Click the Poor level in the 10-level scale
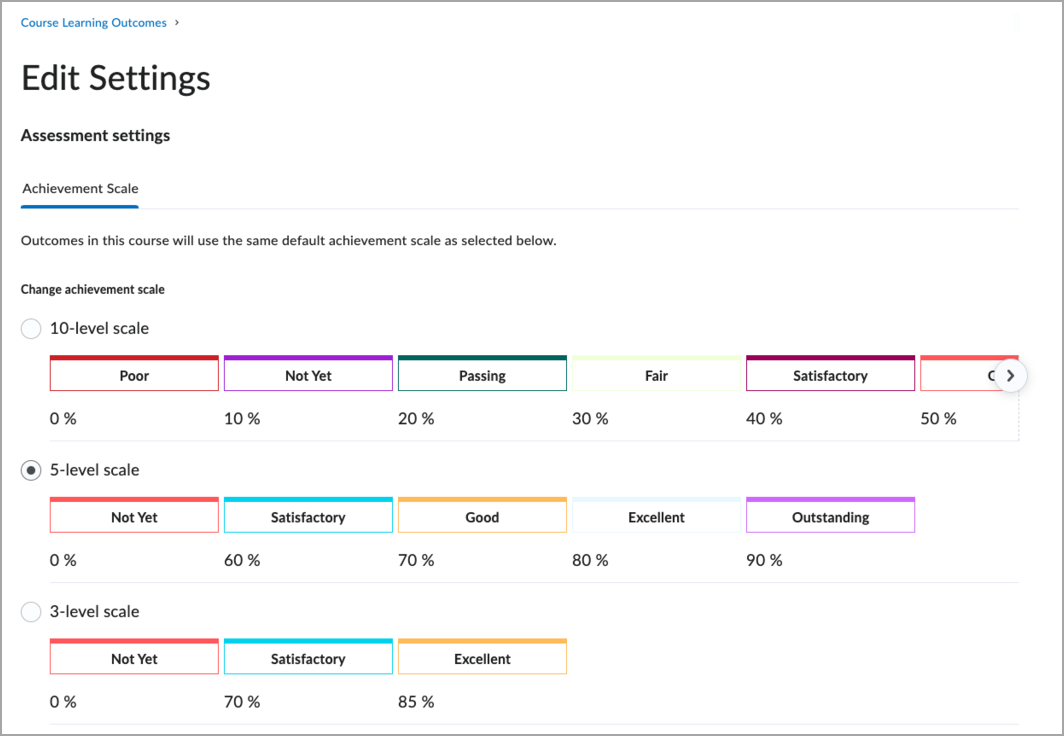The image size is (1064, 736). (134, 375)
